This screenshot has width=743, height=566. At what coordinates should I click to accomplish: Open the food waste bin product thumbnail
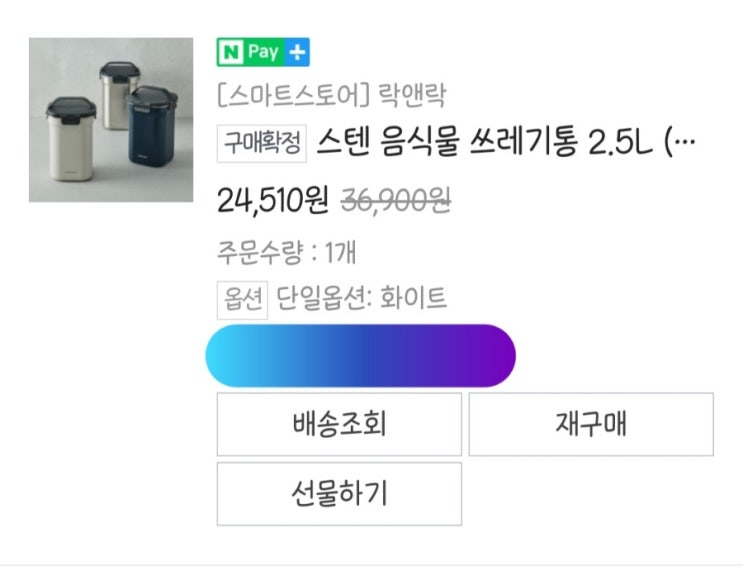110,120
